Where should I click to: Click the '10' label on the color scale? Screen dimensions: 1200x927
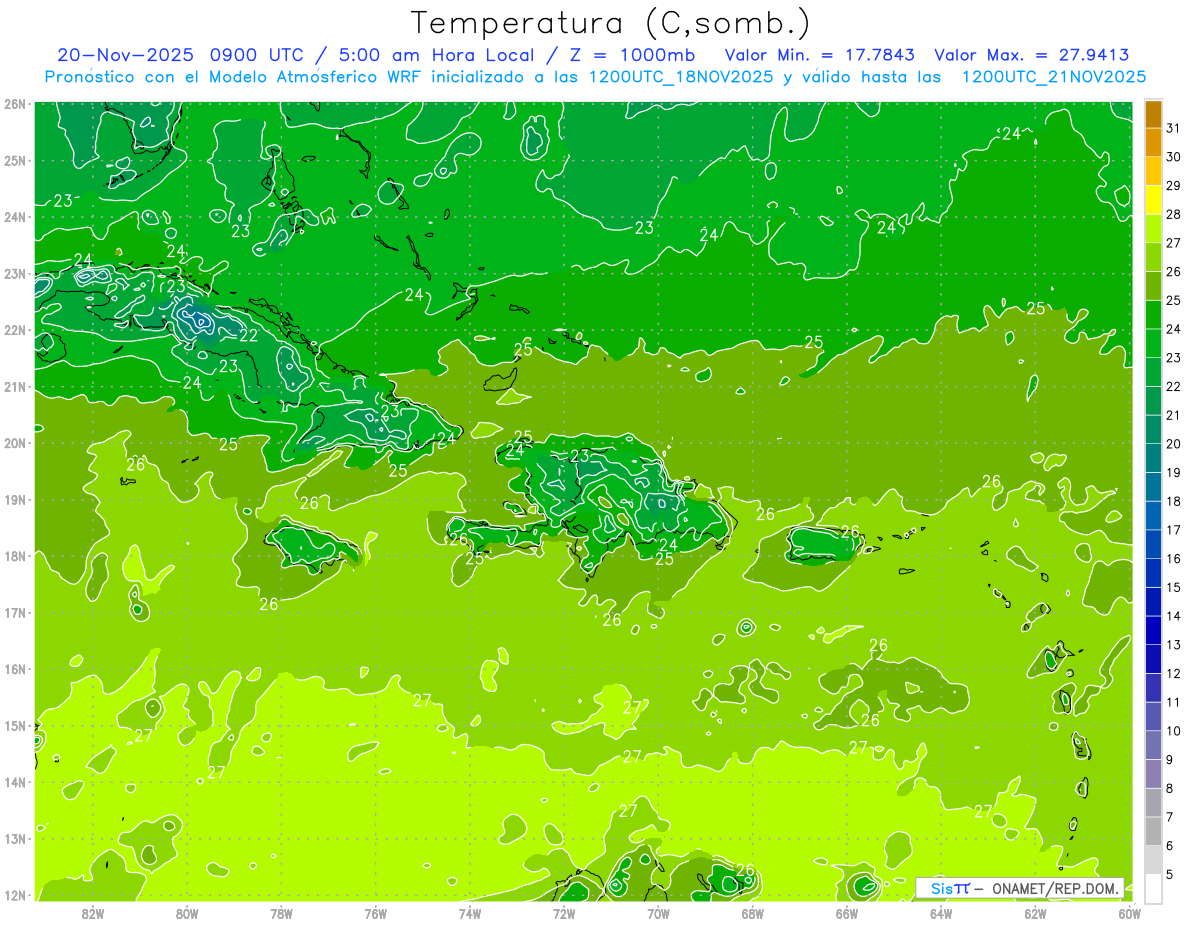[x=1174, y=731]
